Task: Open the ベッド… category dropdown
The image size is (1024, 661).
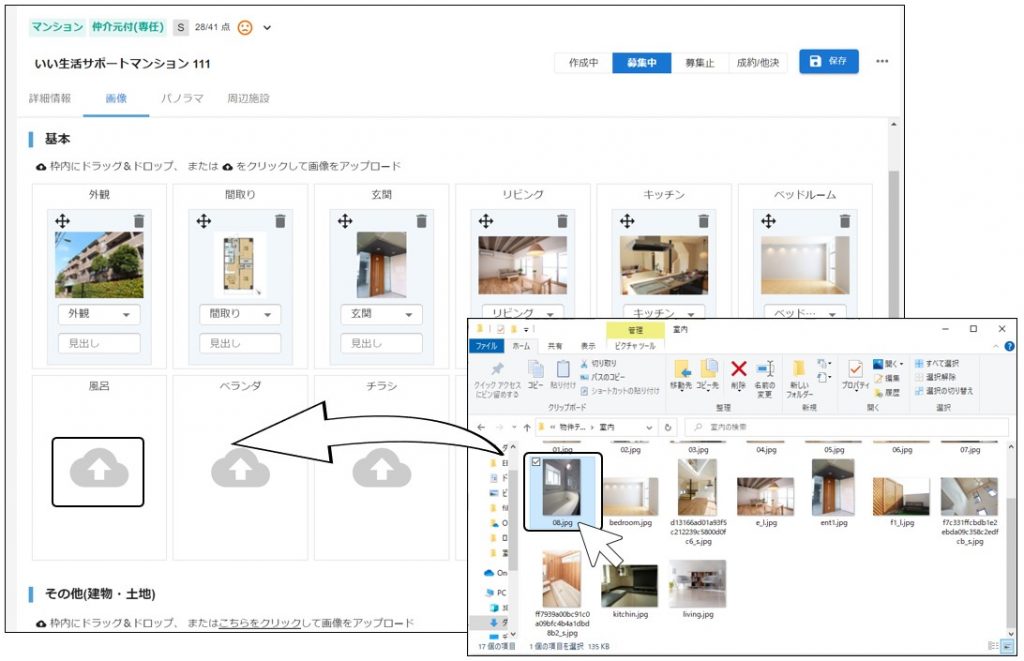Action: pos(805,313)
